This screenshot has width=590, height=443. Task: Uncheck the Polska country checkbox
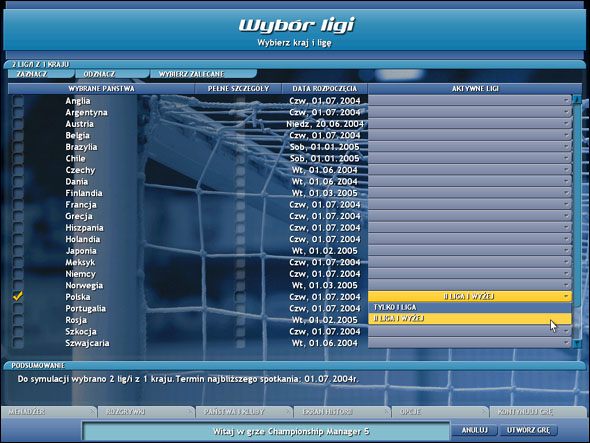pos(18,297)
